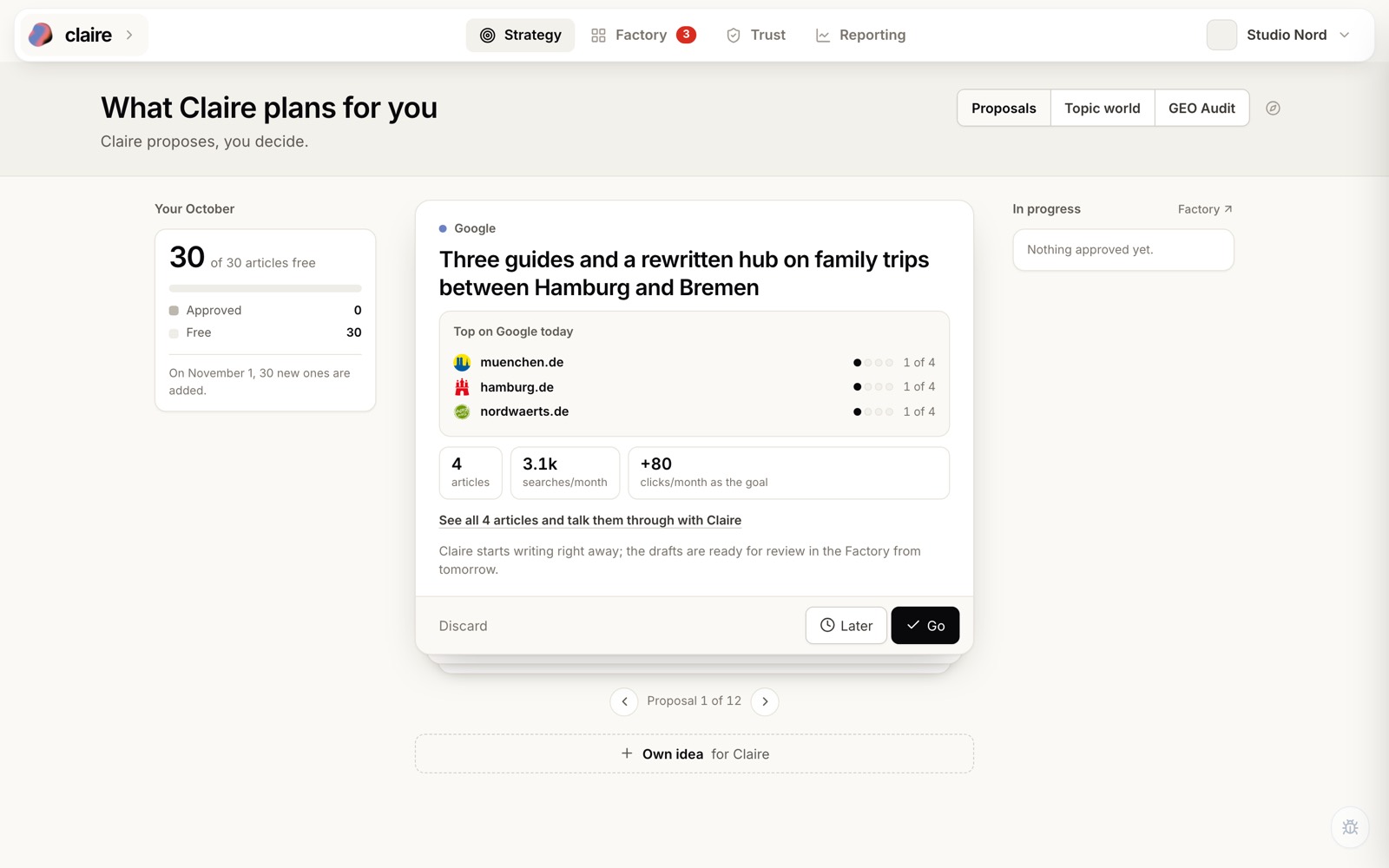The image size is (1389, 868).
Task: Click the bug icon in bottom corner
Action: pos(1350,827)
